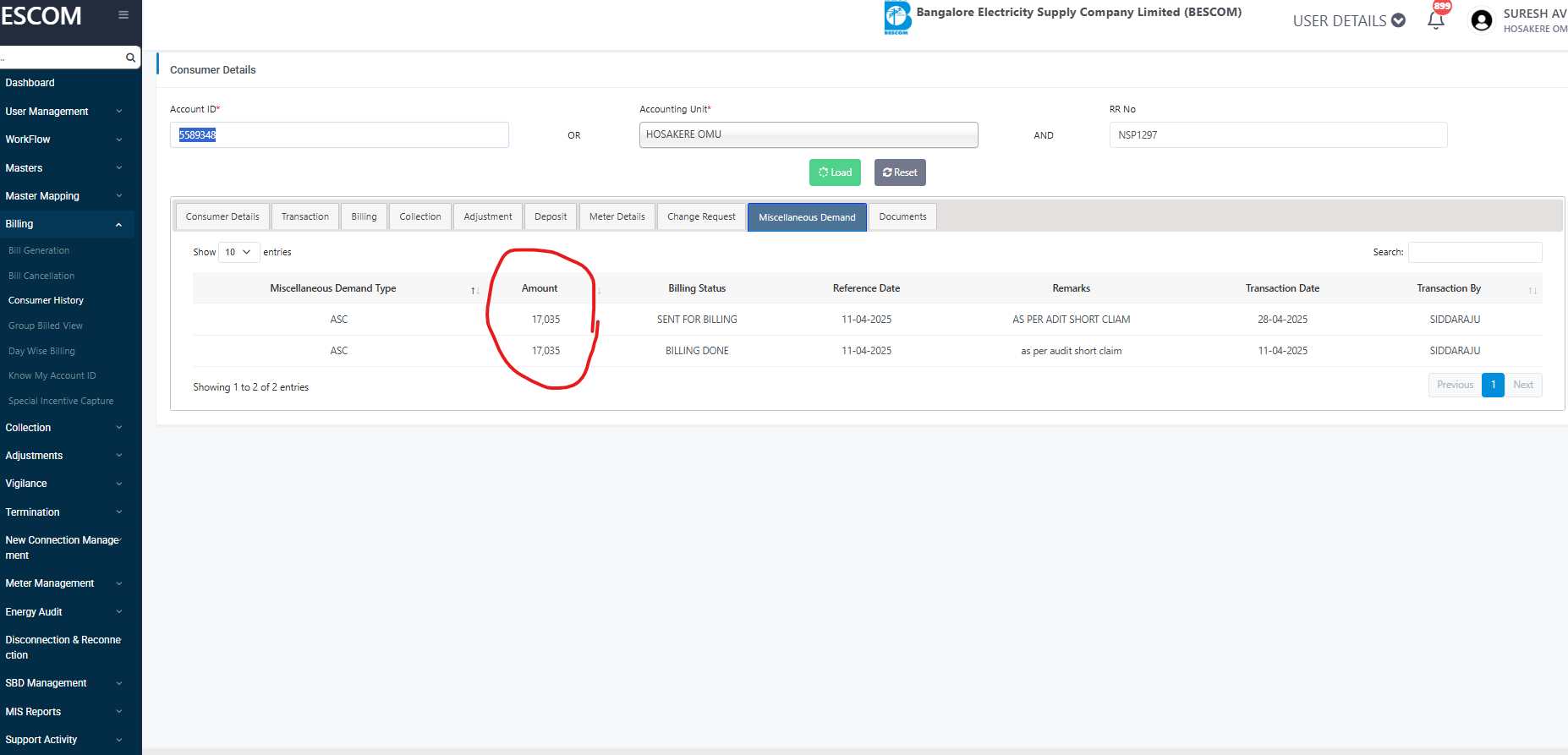The image size is (1568, 755).
Task: Open USER DETAILS dropdown
Action: (x=1349, y=20)
